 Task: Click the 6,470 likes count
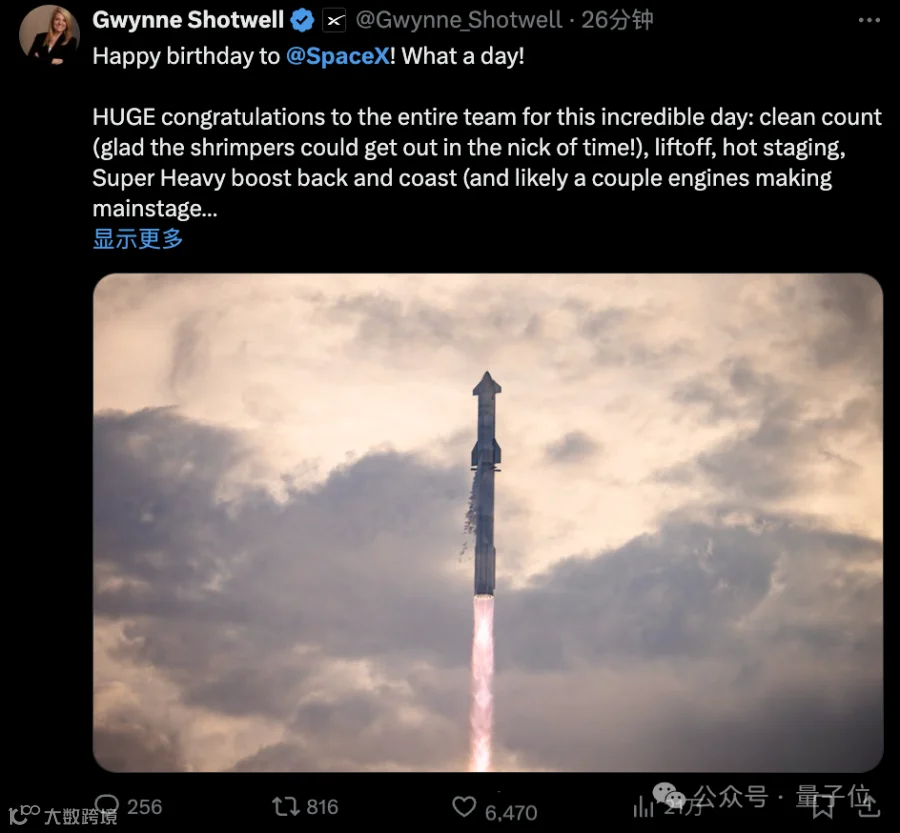[x=511, y=813]
